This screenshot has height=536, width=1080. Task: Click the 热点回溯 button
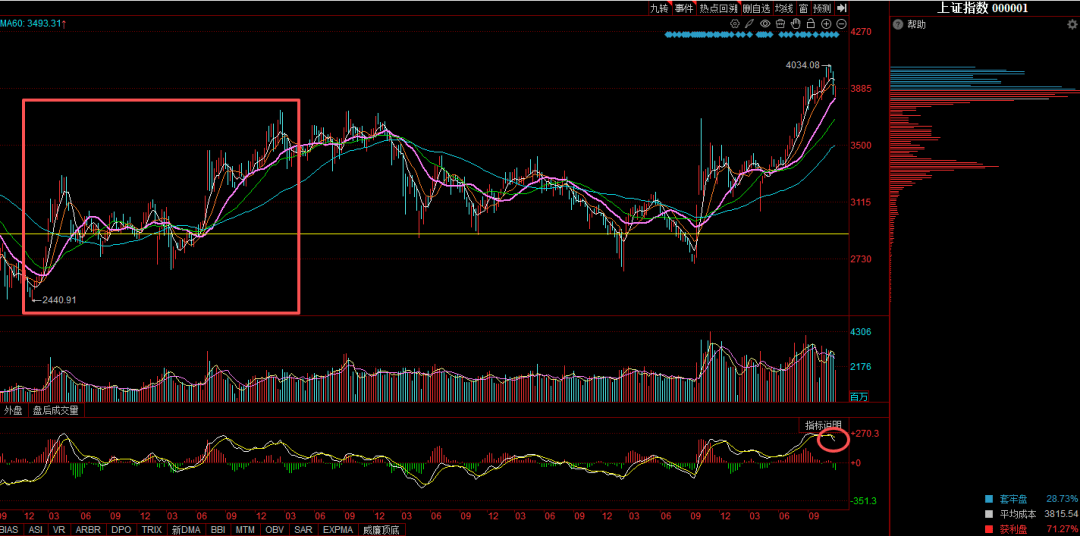(x=717, y=8)
